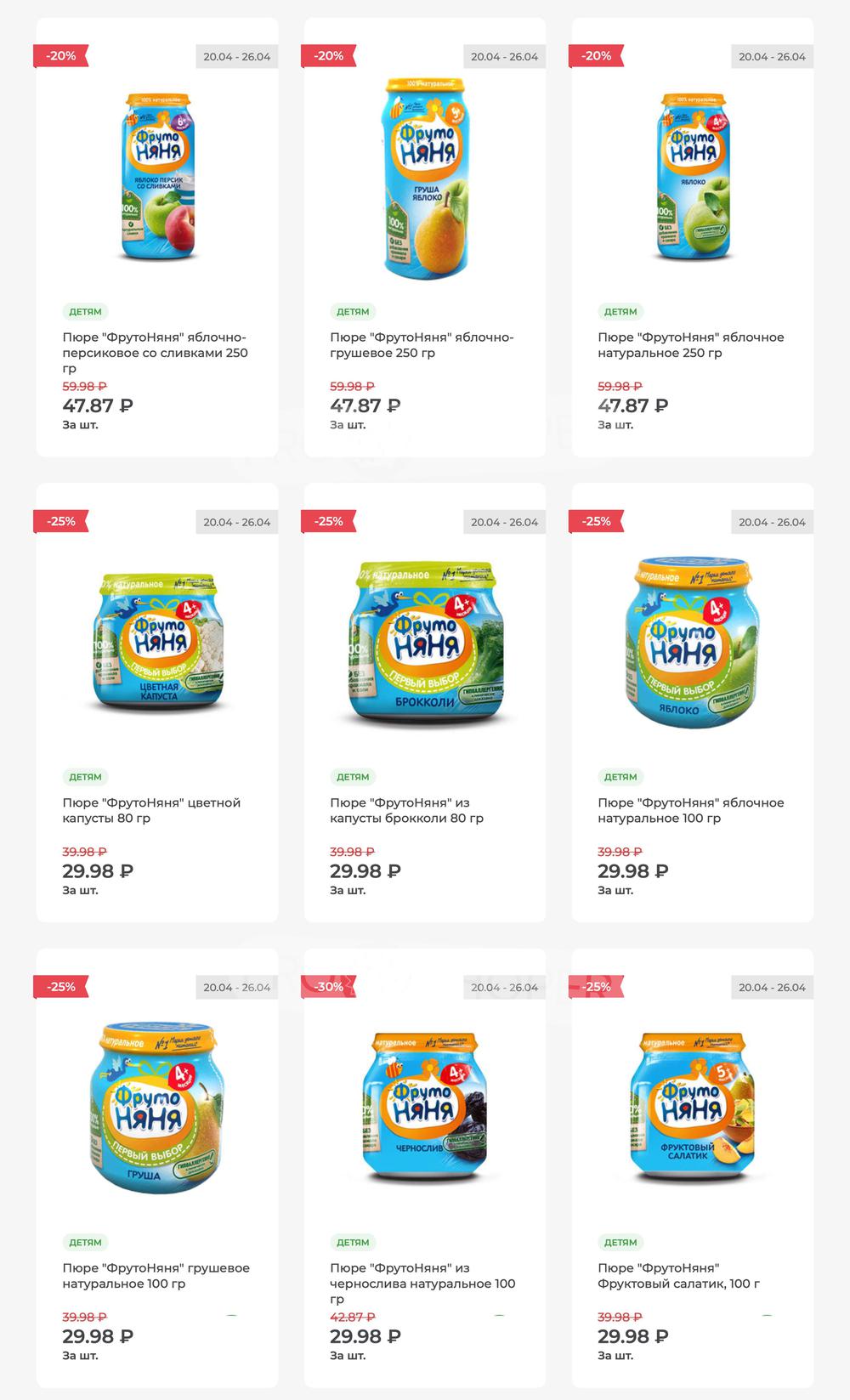The width and height of the screenshot is (850, 1400).
Task: Click the 'из капусты брокколи 80 гр' title
Action: point(406,810)
